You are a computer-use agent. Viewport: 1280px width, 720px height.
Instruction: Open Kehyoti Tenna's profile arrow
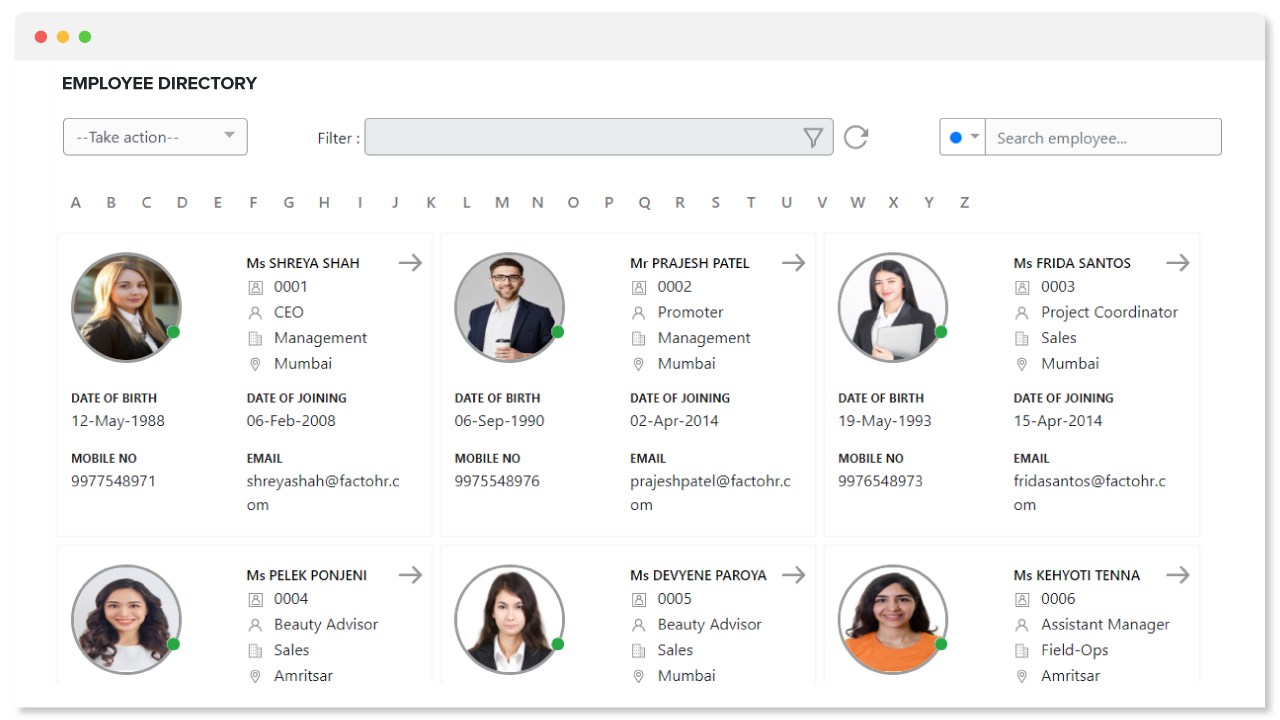pyautogui.click(x=1177, y=575)
